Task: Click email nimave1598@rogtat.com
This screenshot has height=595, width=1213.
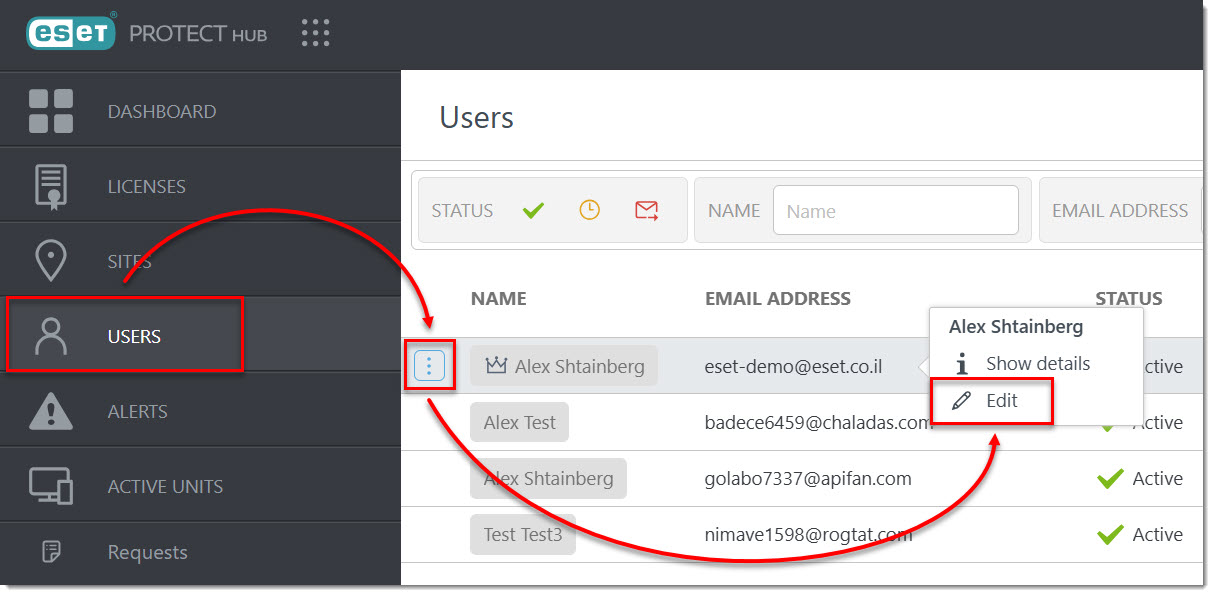Action: (x=808, y=534)
